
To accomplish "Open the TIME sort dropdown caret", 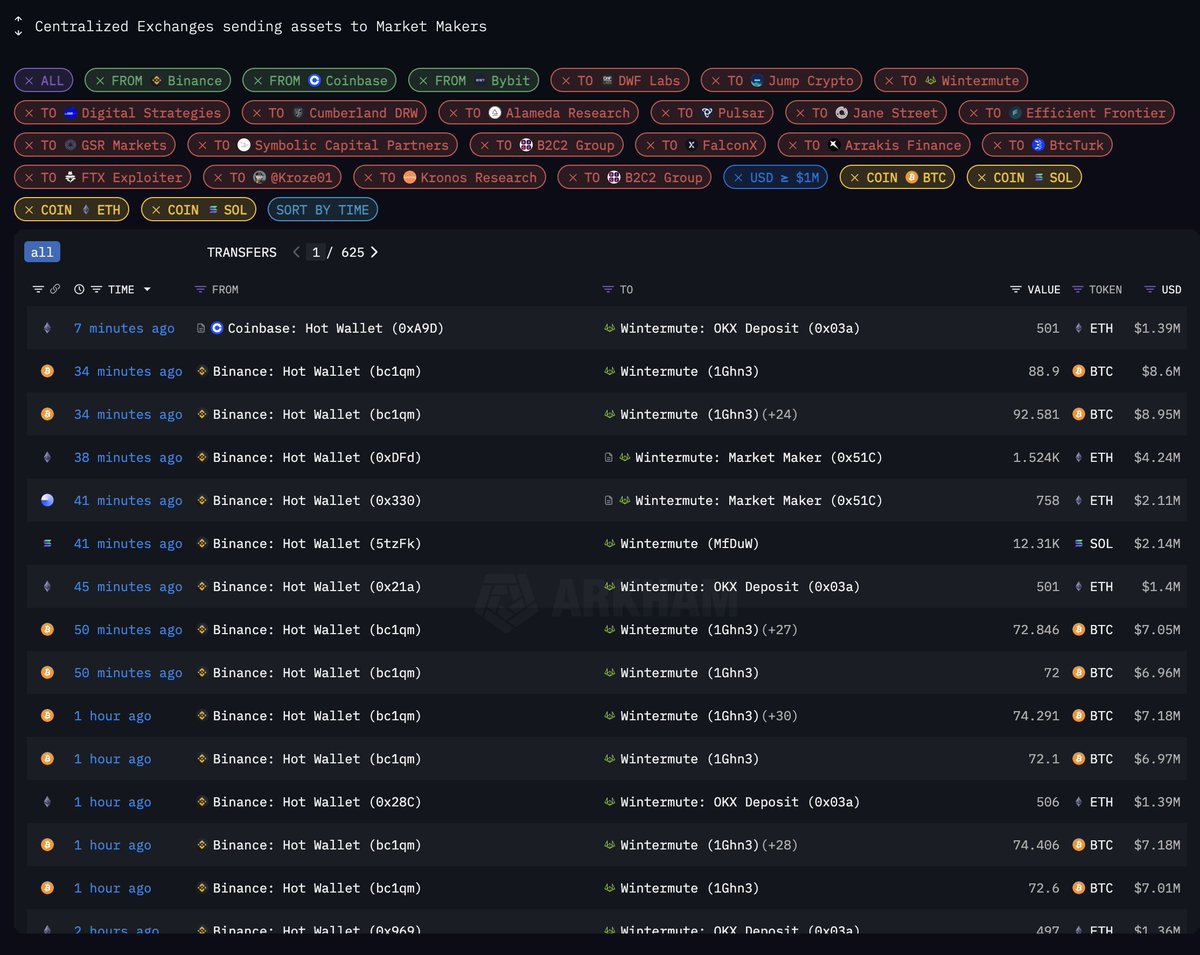I will (148, 290).
